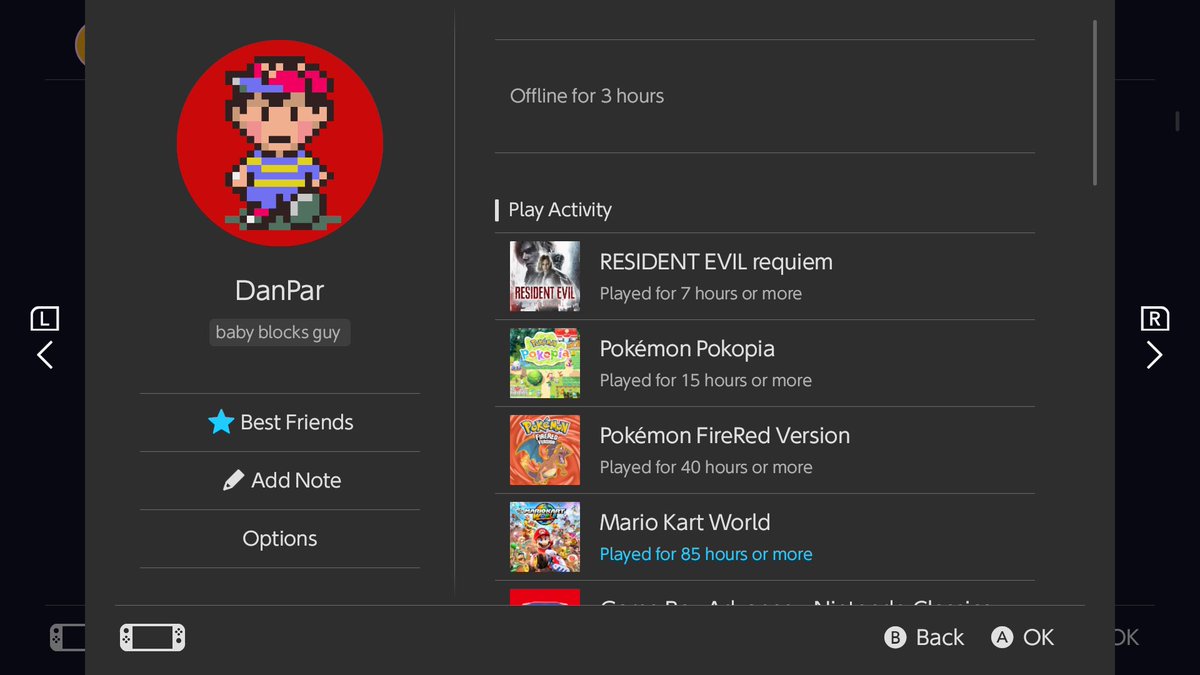Open the Pokémon FireRed cover thumbnail
Screen dimensions: 1200x675
click(x=545, y=450)
